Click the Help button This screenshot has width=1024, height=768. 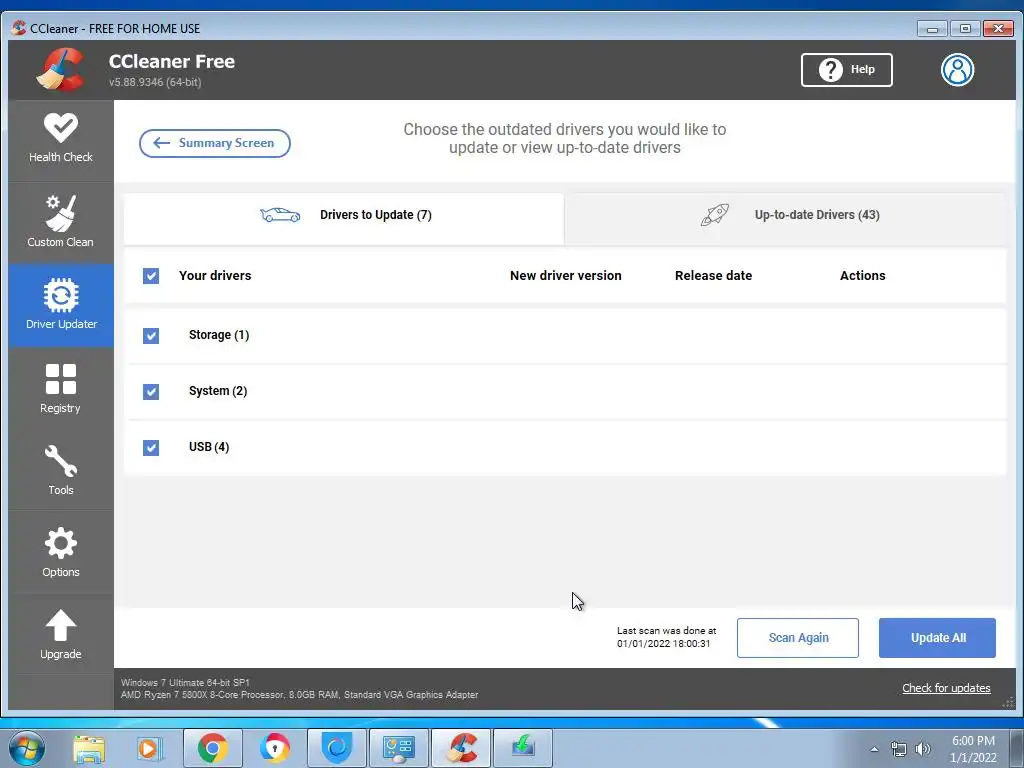pyautogui.click(x=846, y=70)
